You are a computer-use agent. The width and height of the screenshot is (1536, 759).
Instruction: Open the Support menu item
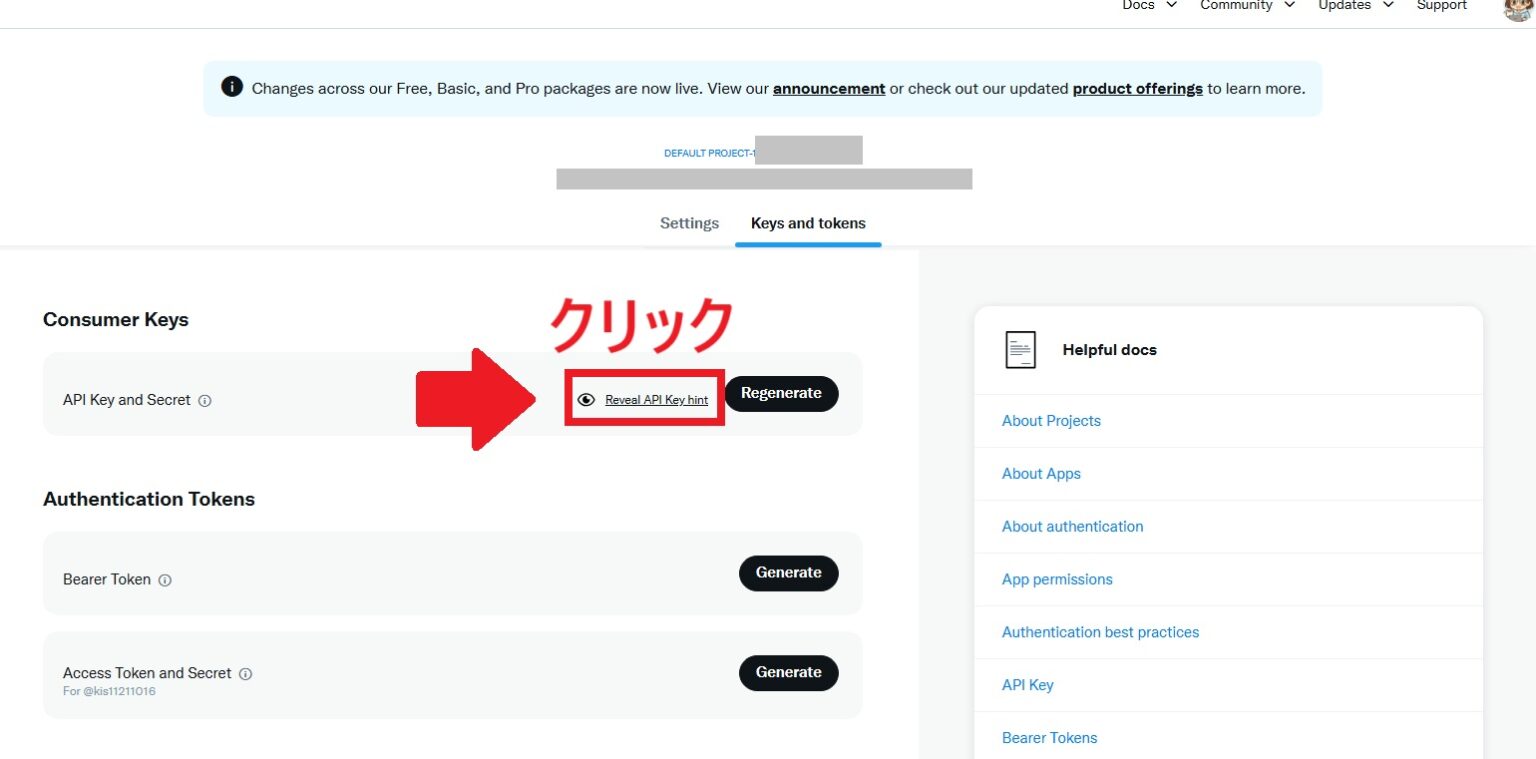1440,6
